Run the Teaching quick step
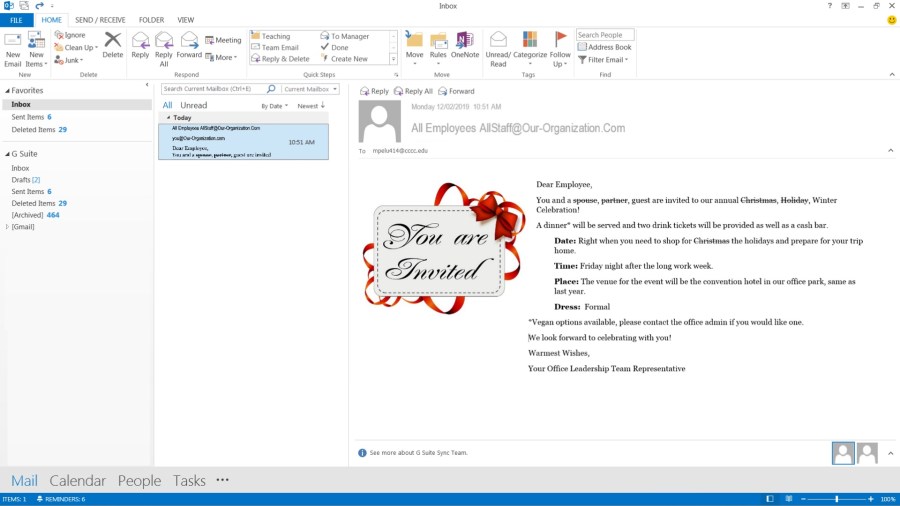This screenshot has width=900, height=506. (271, 36)
